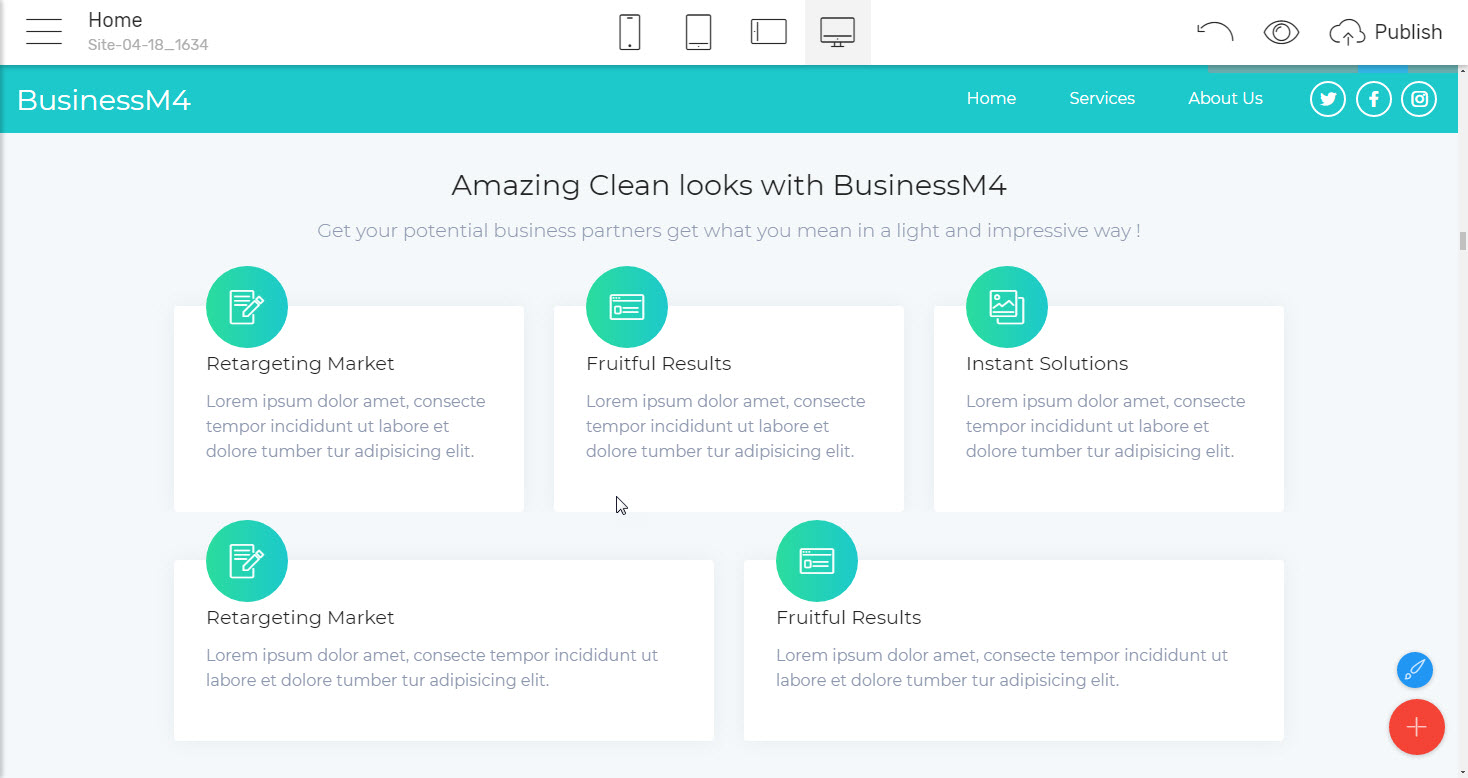
Task: Switch to mobile phone preview
Action: (x=629, y=32)
